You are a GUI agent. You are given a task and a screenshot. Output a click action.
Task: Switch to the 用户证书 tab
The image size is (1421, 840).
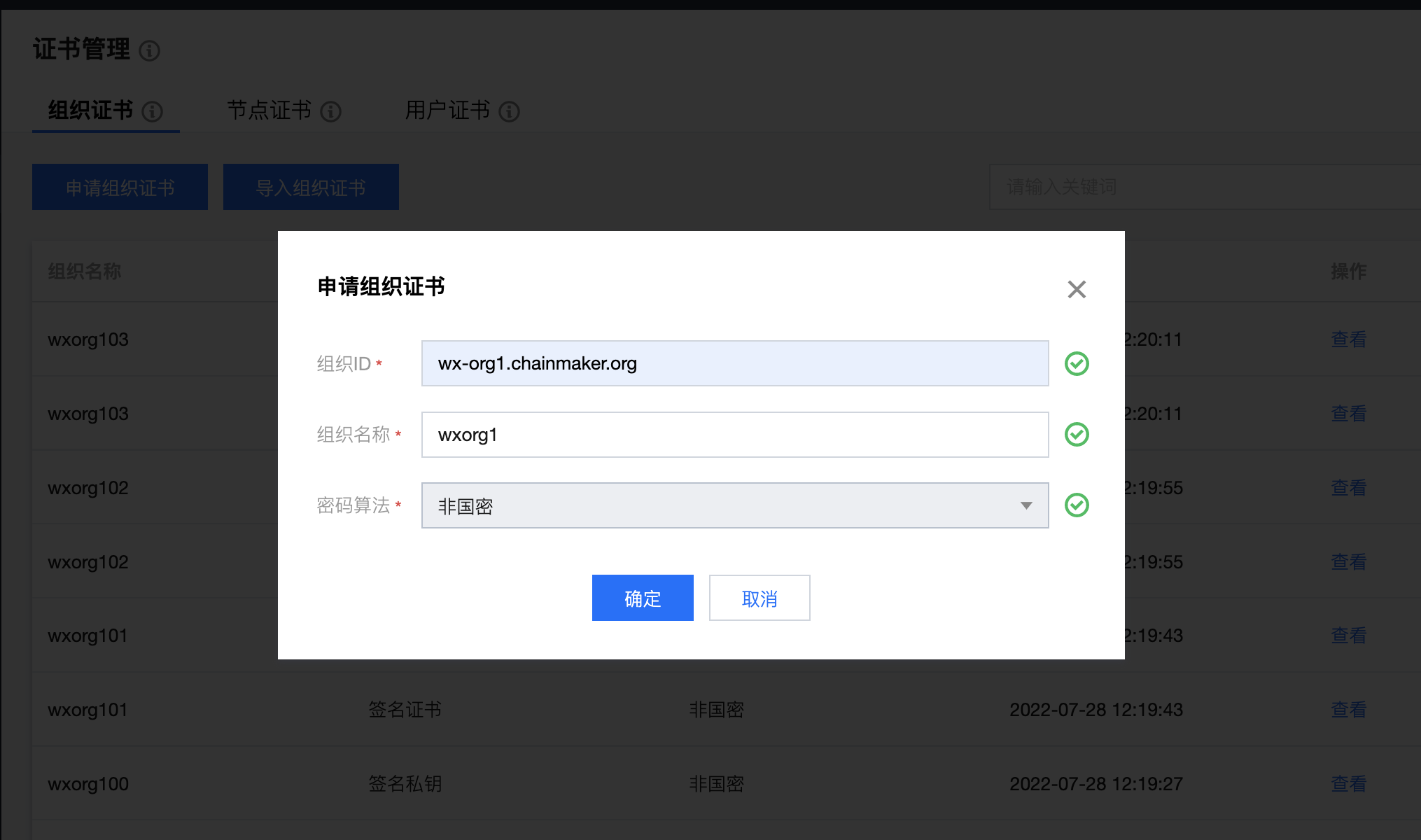pos(448,111)
